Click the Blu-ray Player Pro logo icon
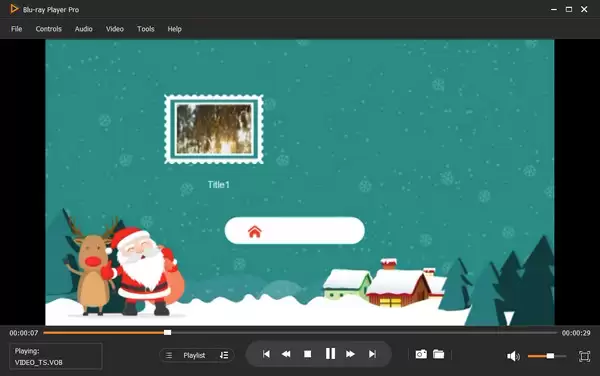The image size is (600, 376). (x=14, y=9)
